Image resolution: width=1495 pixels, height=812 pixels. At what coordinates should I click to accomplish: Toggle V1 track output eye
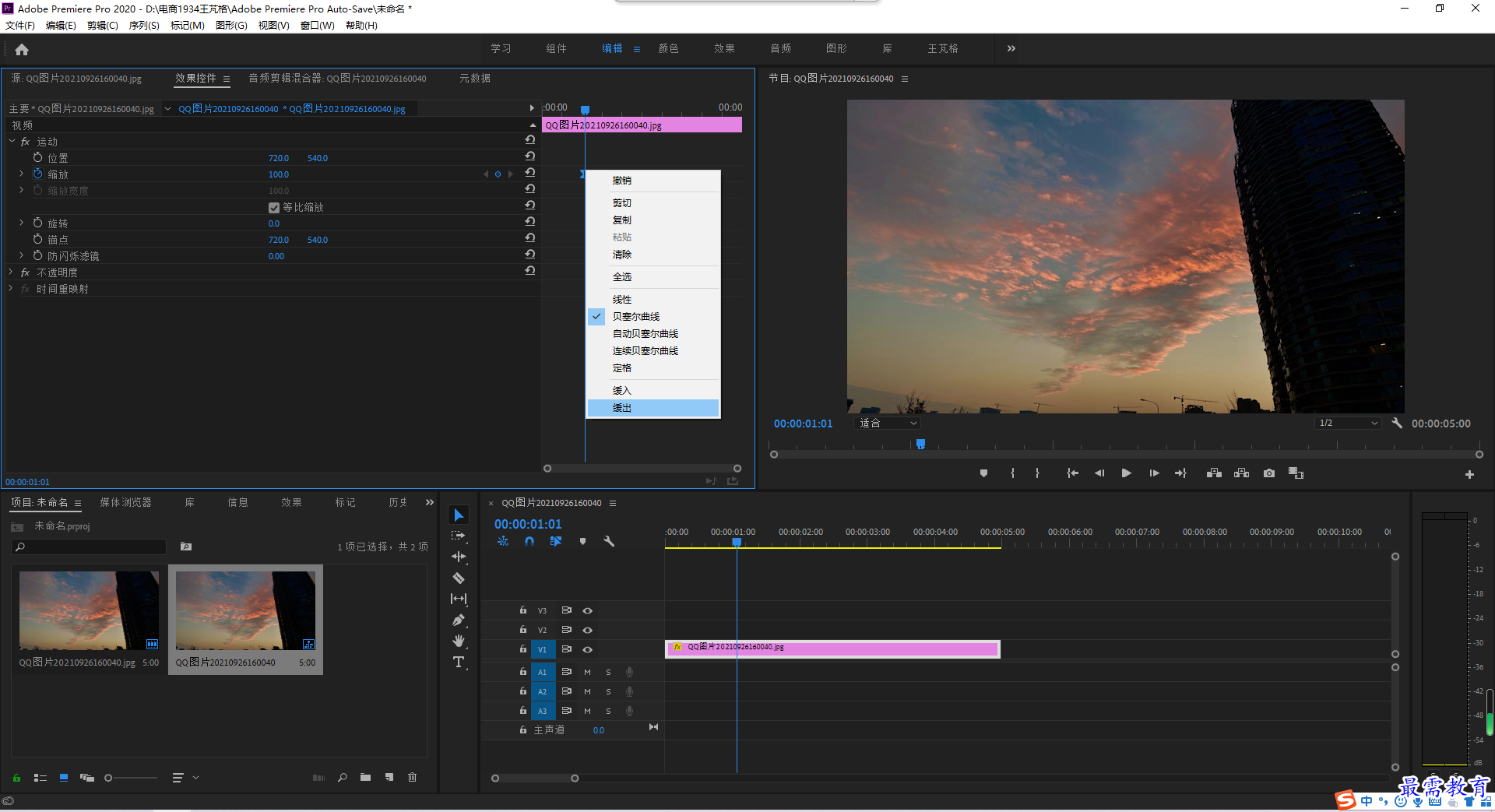click(x=588, y=649)
